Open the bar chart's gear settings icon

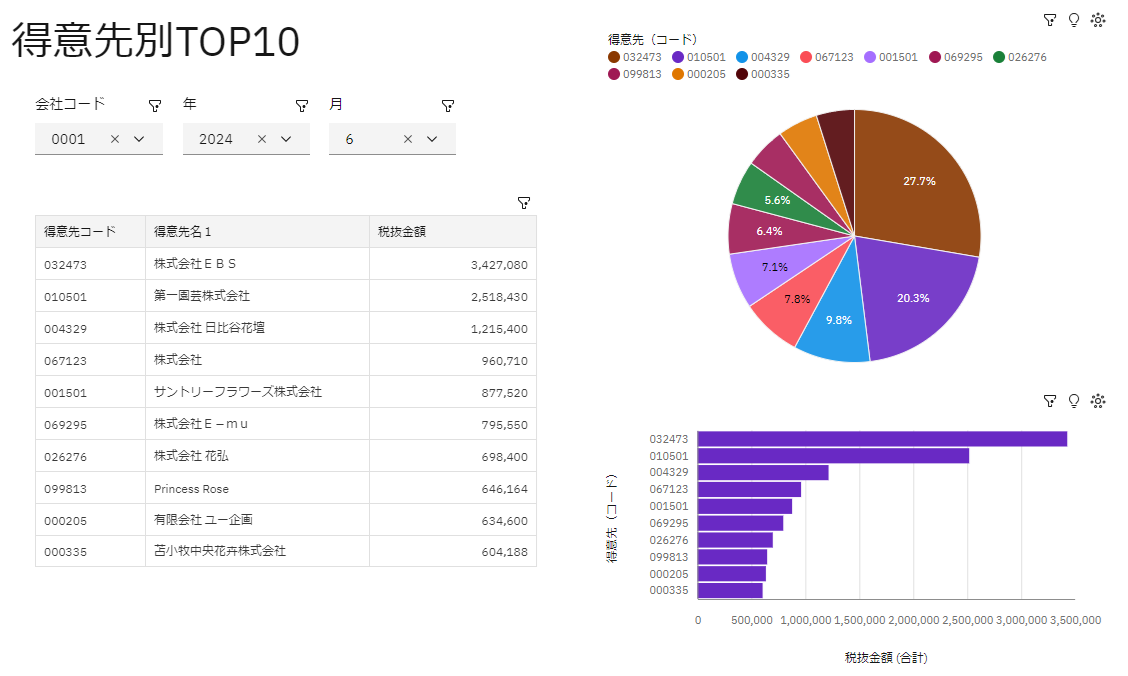pos(1098,401)
